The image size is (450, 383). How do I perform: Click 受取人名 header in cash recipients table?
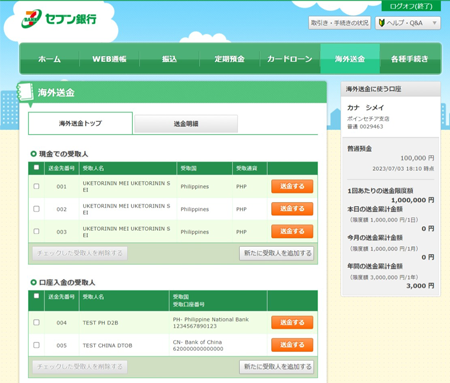tap(93, 168)
